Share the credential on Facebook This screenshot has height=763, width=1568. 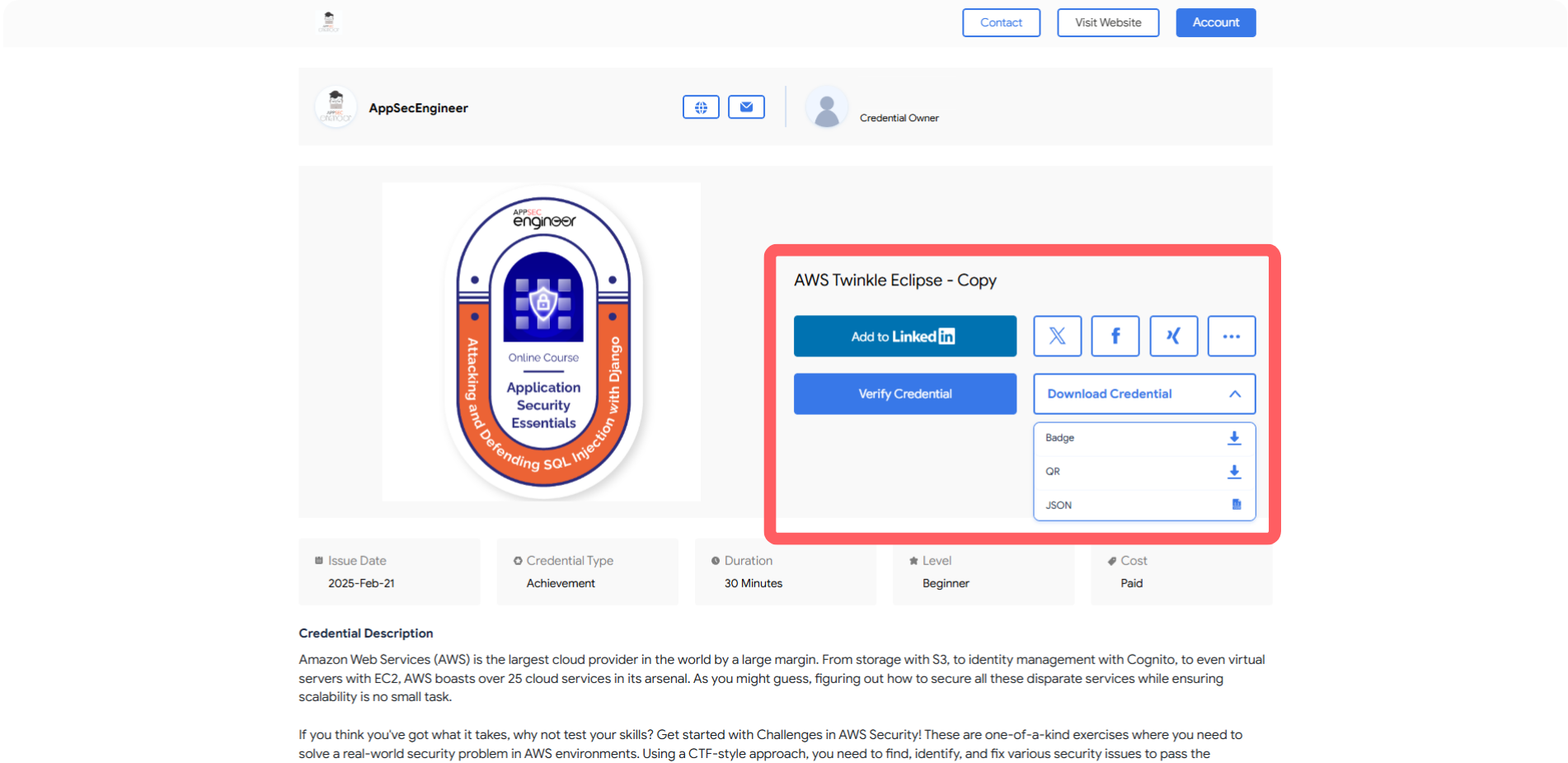click(x=1115, y=336)
